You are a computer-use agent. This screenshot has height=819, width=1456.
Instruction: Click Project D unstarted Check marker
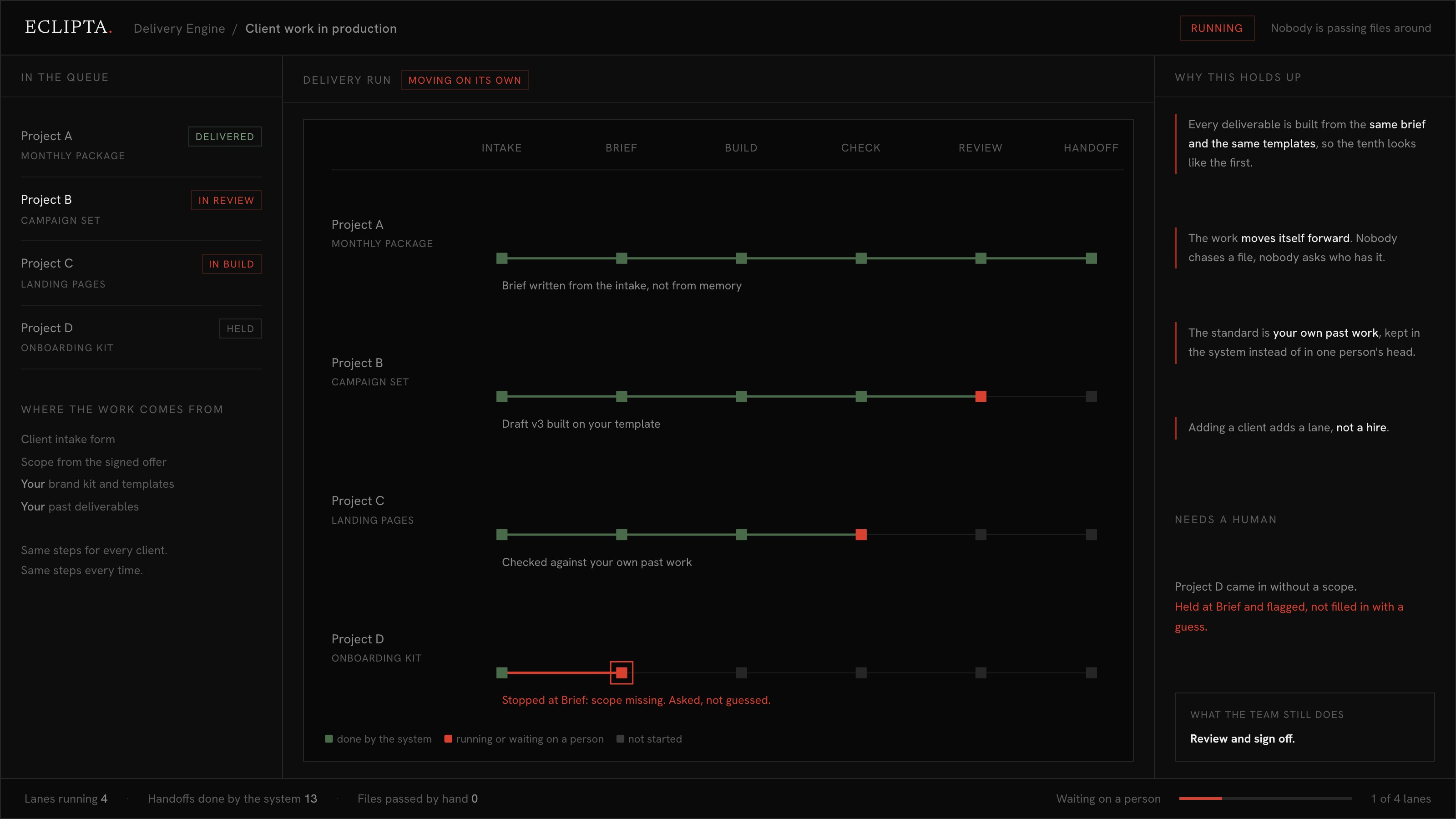click(861, 672)
